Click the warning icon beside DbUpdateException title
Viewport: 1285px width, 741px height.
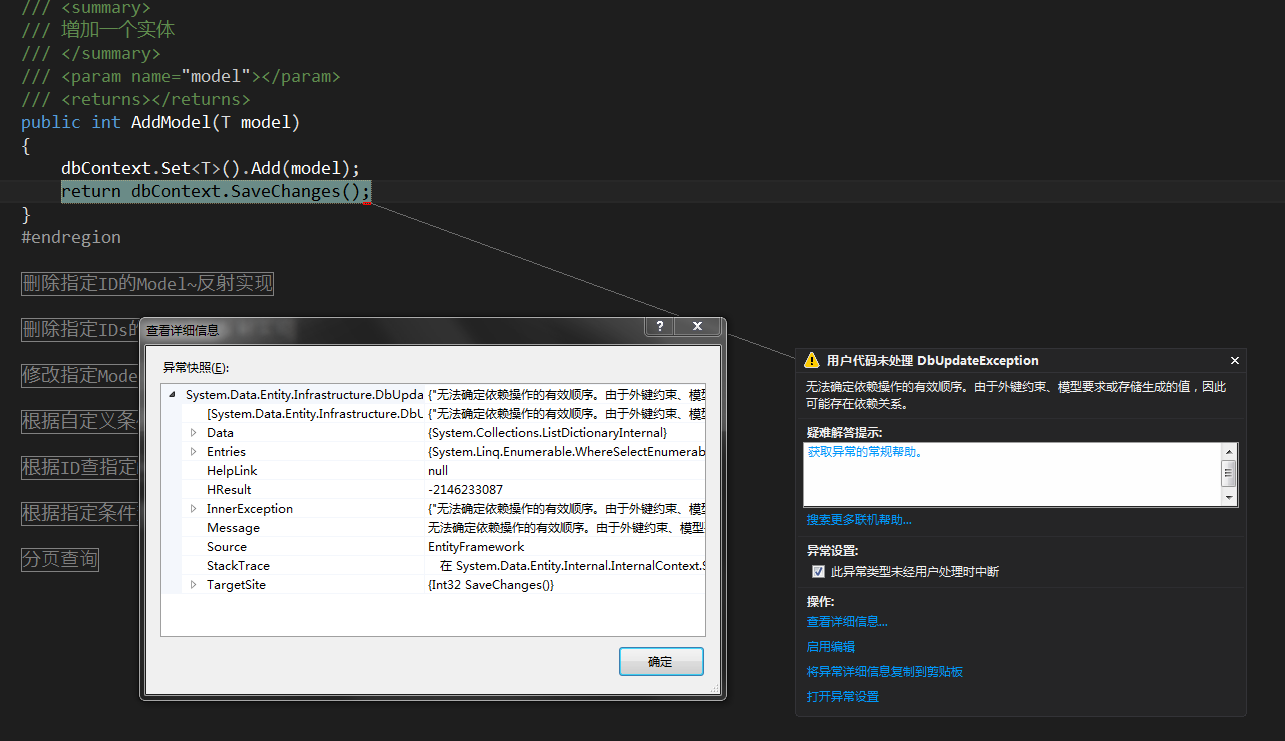click(x=812, y=360)
